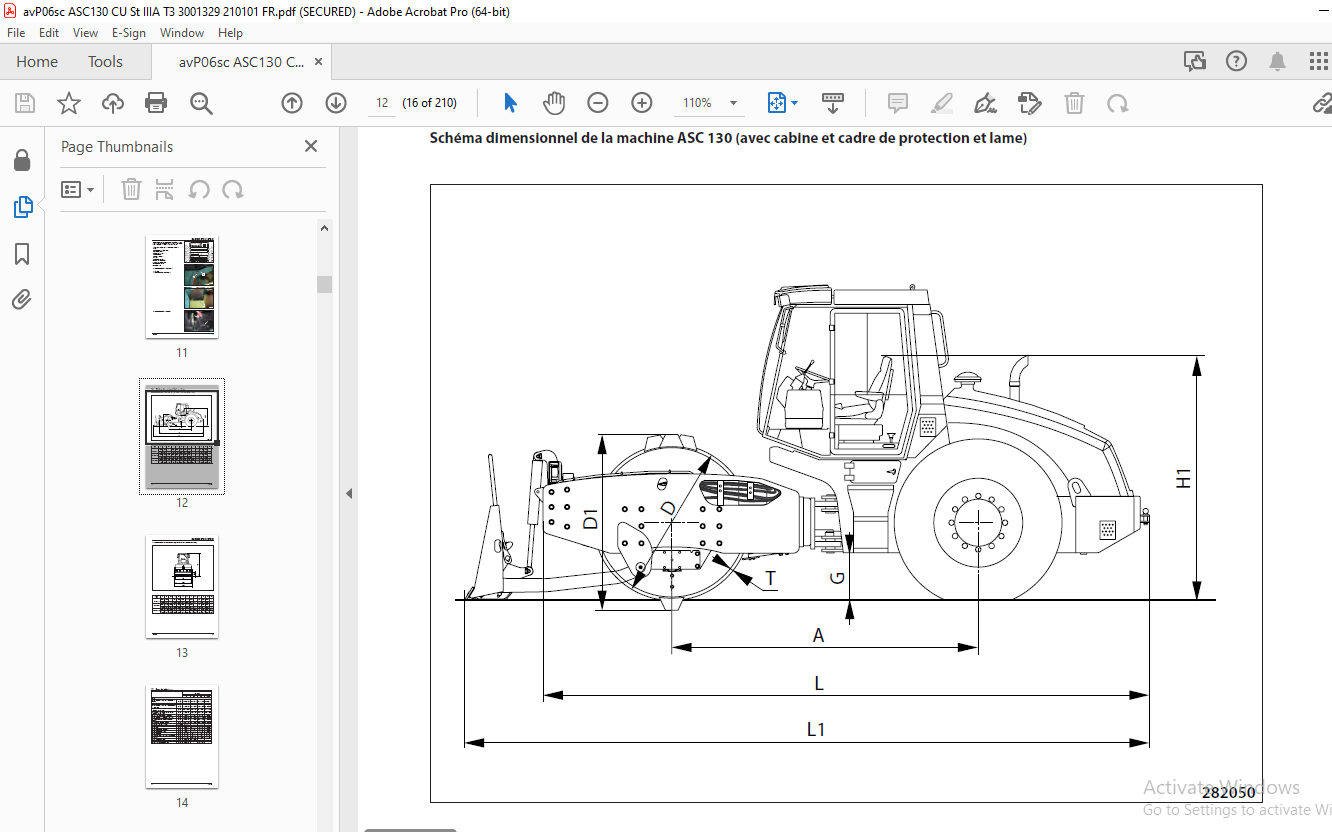
Task: Add a comment with the note icon
Action: coord(898,103)
